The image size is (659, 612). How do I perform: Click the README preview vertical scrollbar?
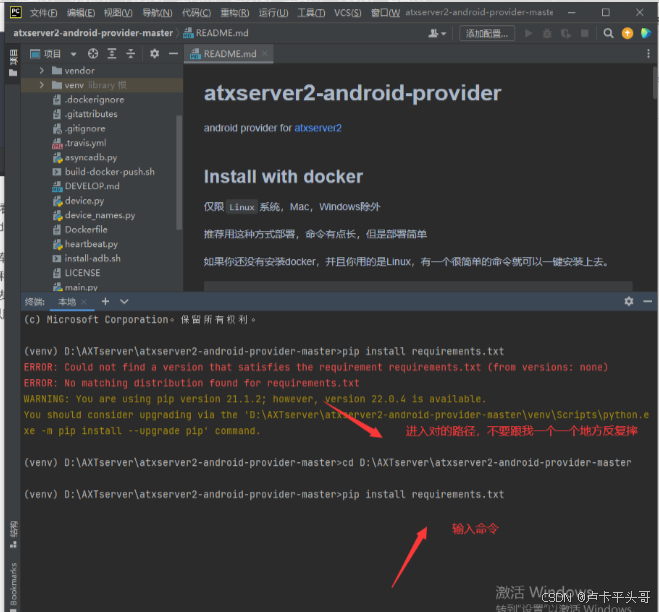click(655, 83)
